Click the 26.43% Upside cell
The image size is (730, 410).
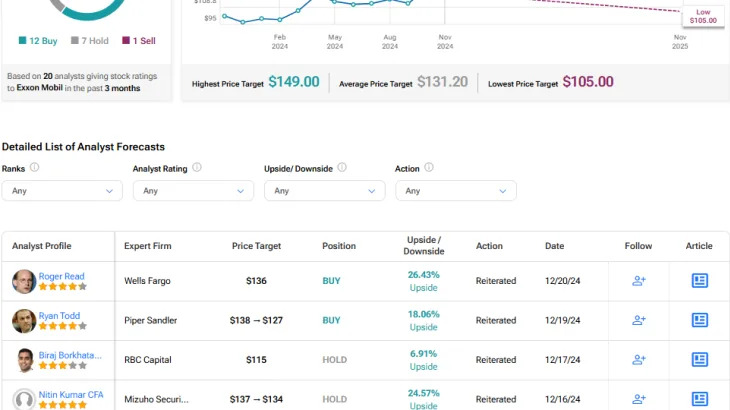[424, 281]
